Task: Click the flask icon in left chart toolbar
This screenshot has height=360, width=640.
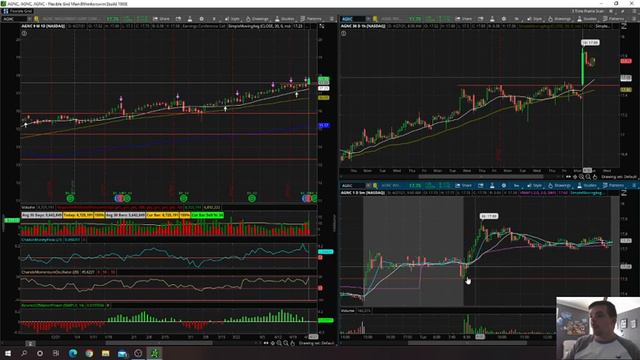Action: (x=190, y=19)
